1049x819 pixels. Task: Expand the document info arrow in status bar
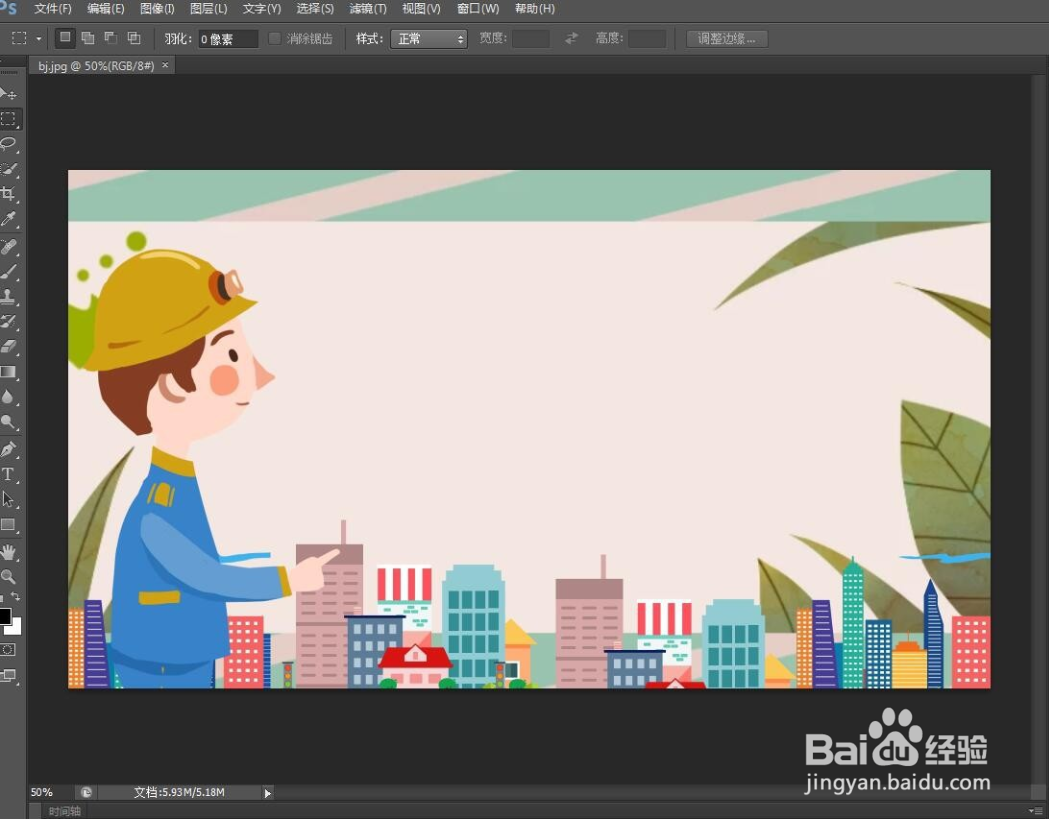(x=268, y=793)
